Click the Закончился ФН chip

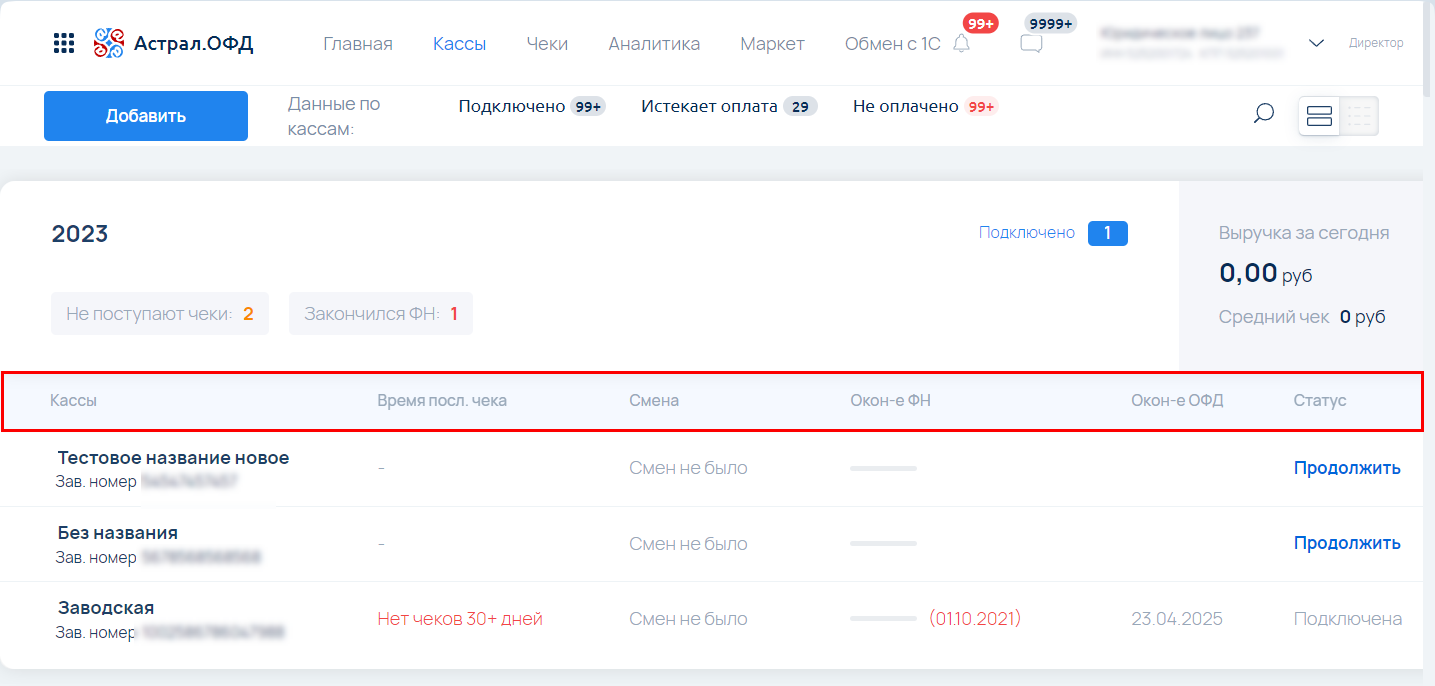(380, 314)
